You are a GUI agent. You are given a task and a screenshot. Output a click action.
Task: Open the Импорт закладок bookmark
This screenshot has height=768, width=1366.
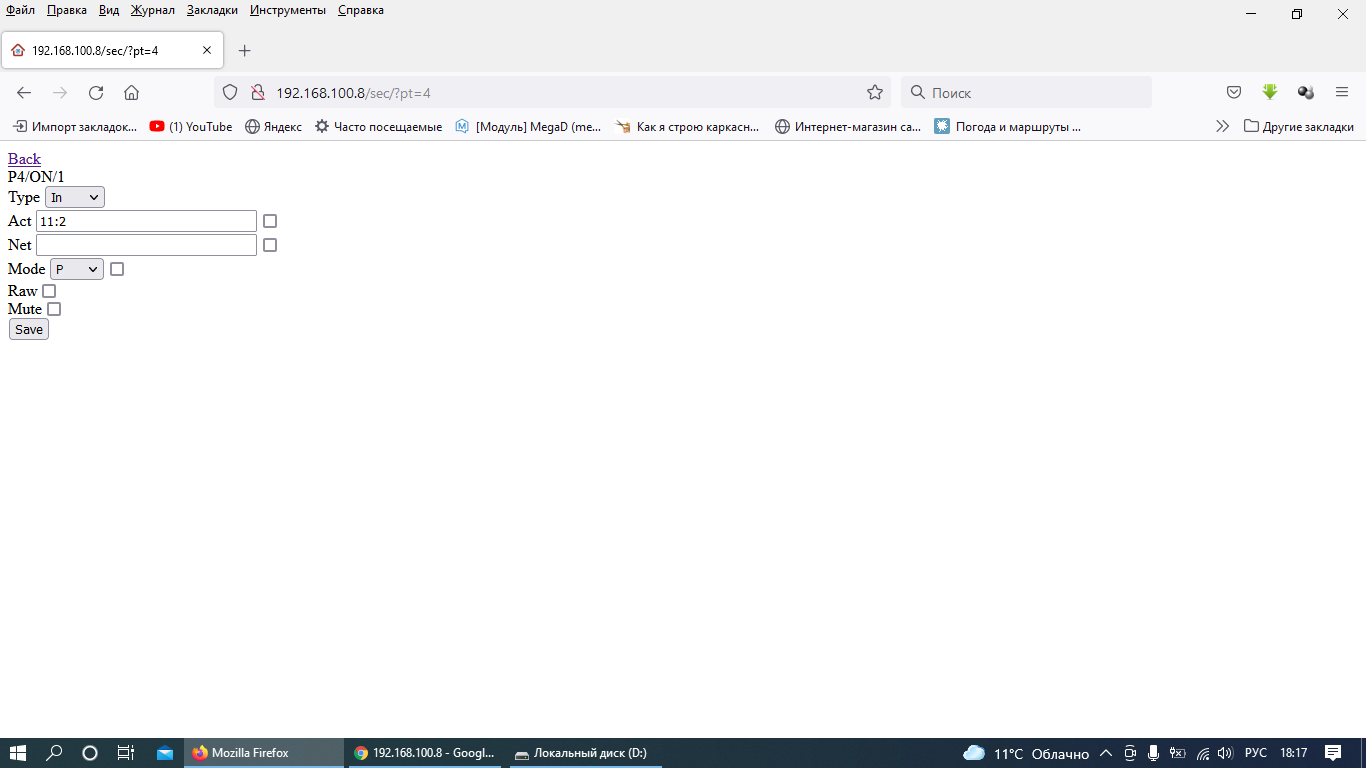[x=75, y=127]
